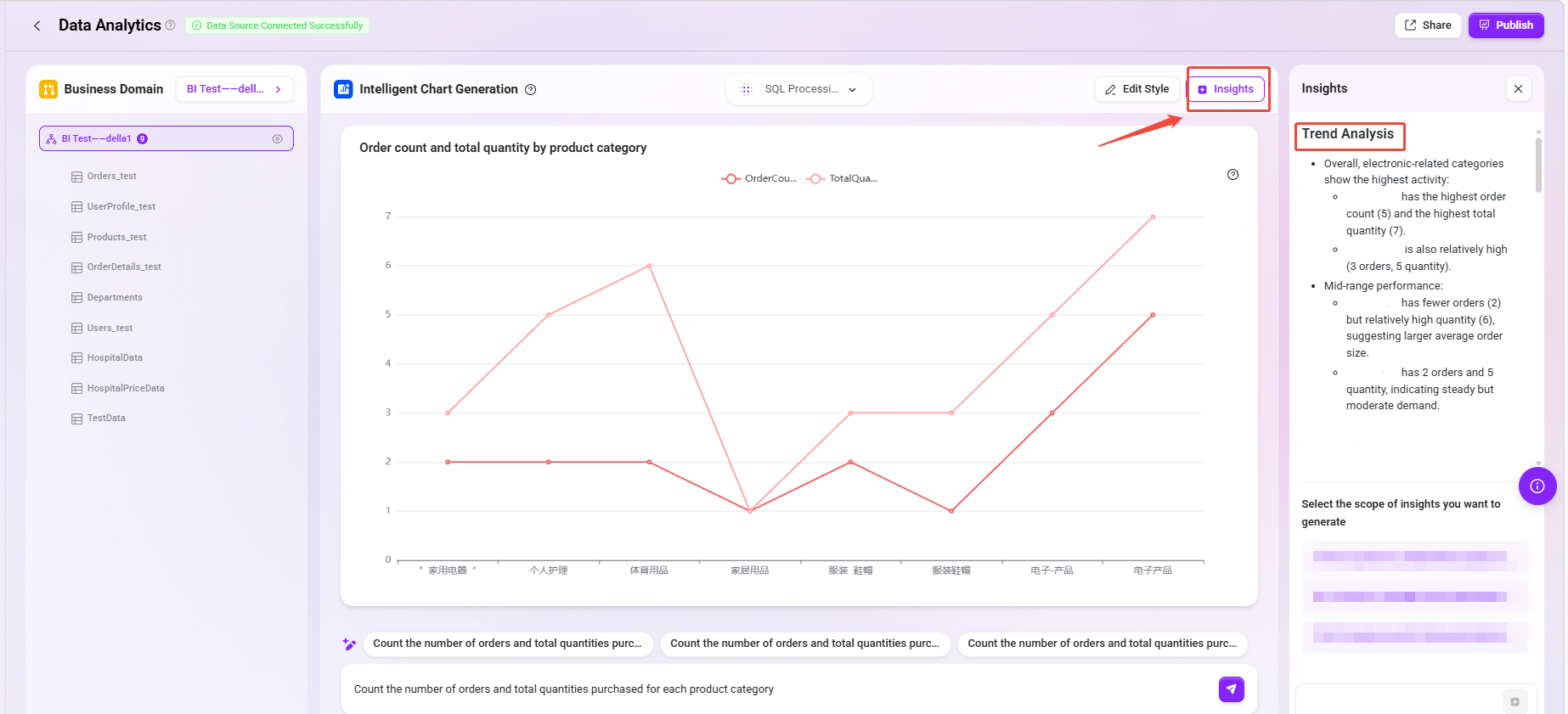The width and height of the screenshot is (1568, 714).
Task: Click the table icon beside Departments
Action: click(x=76, y=298)
